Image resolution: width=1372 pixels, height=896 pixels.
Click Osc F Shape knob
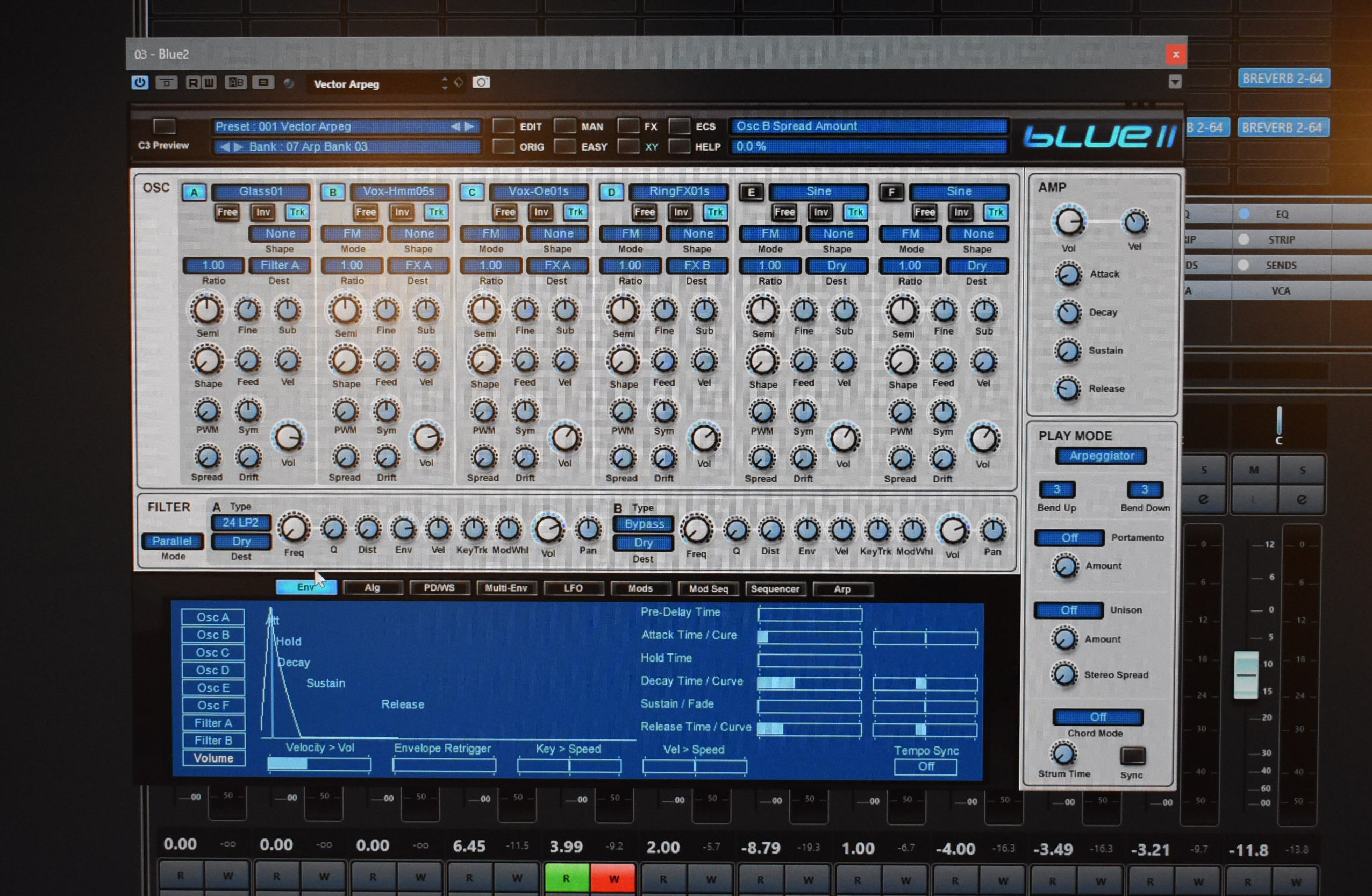902,362
